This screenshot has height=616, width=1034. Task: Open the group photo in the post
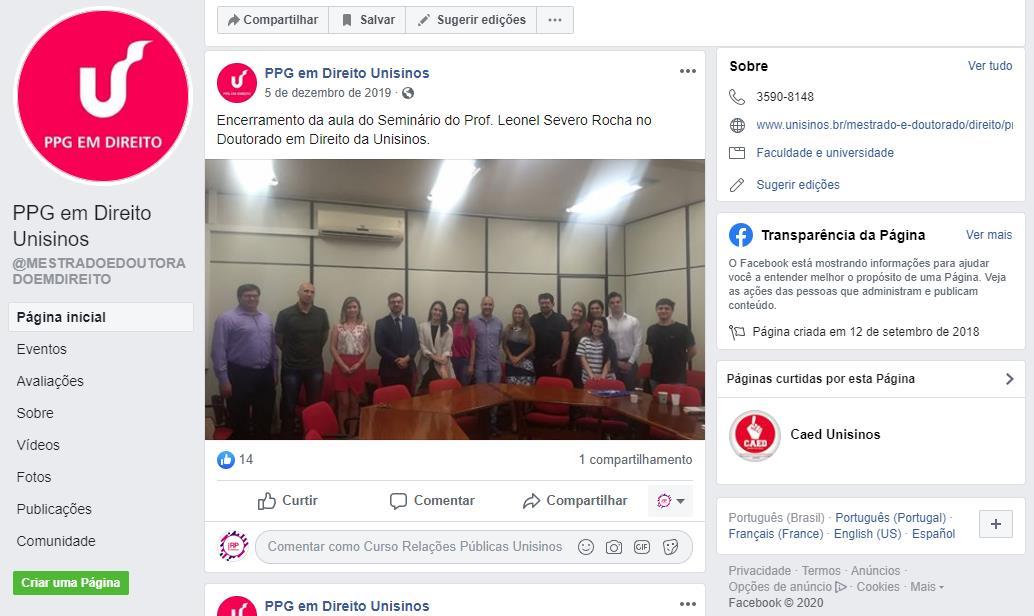tap(454, 299)
